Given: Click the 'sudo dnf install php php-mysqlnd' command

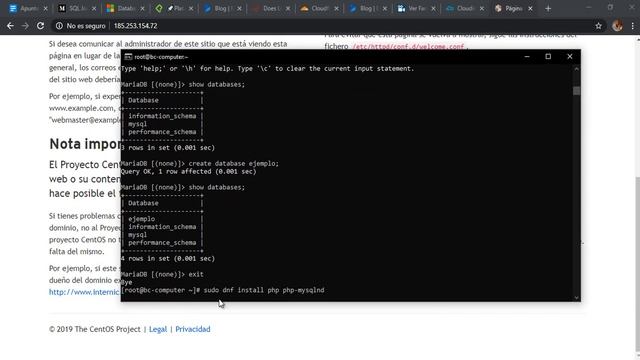Looking at the screenshot, I should 264,290.
